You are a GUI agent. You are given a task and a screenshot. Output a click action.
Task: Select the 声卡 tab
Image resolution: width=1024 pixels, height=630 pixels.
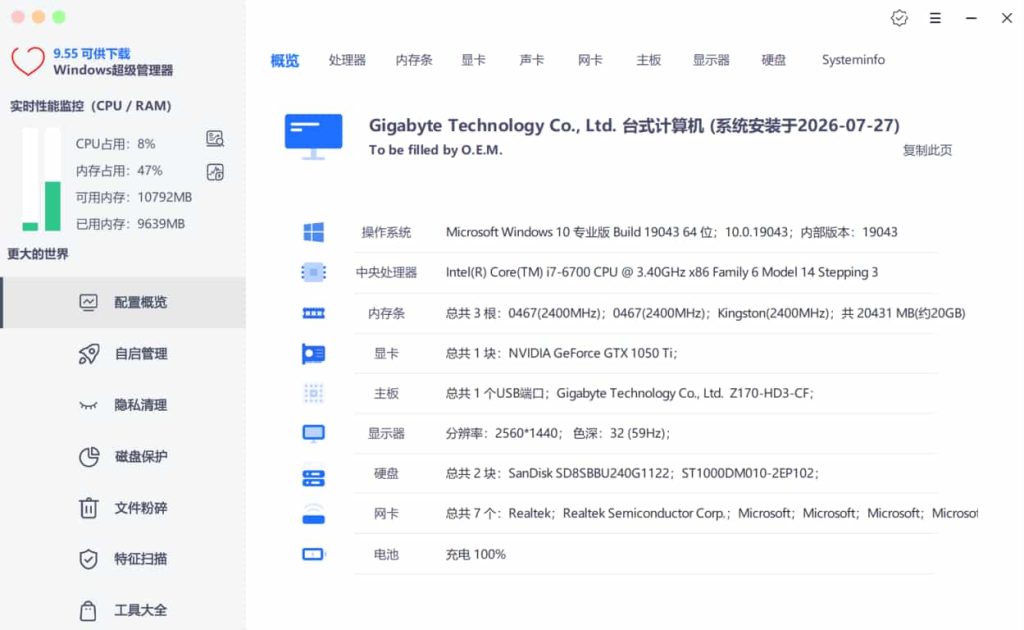click(x=532, y=60)
